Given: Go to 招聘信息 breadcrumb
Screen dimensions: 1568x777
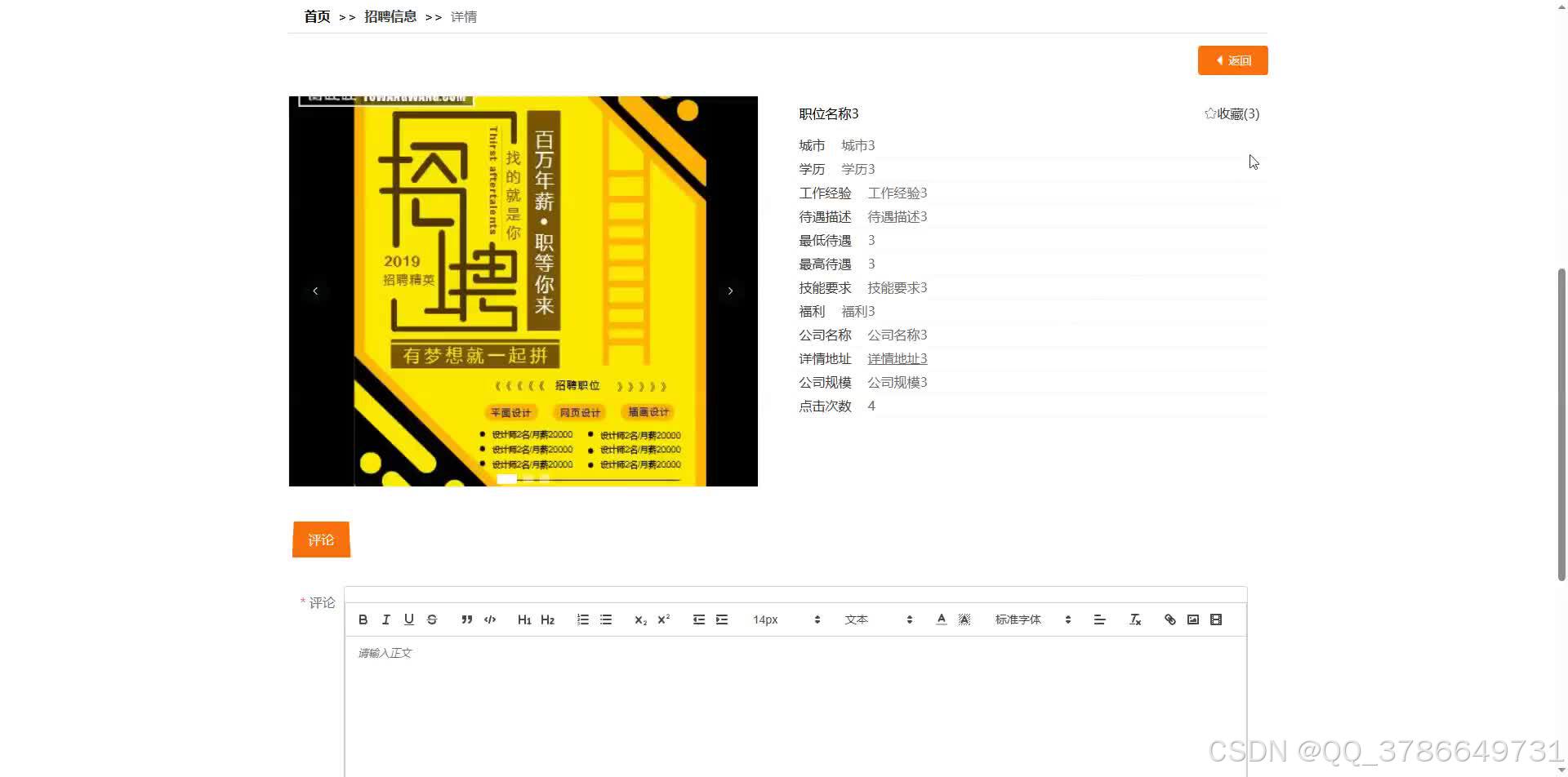Looking at the screenshot, I should (390, 16).
